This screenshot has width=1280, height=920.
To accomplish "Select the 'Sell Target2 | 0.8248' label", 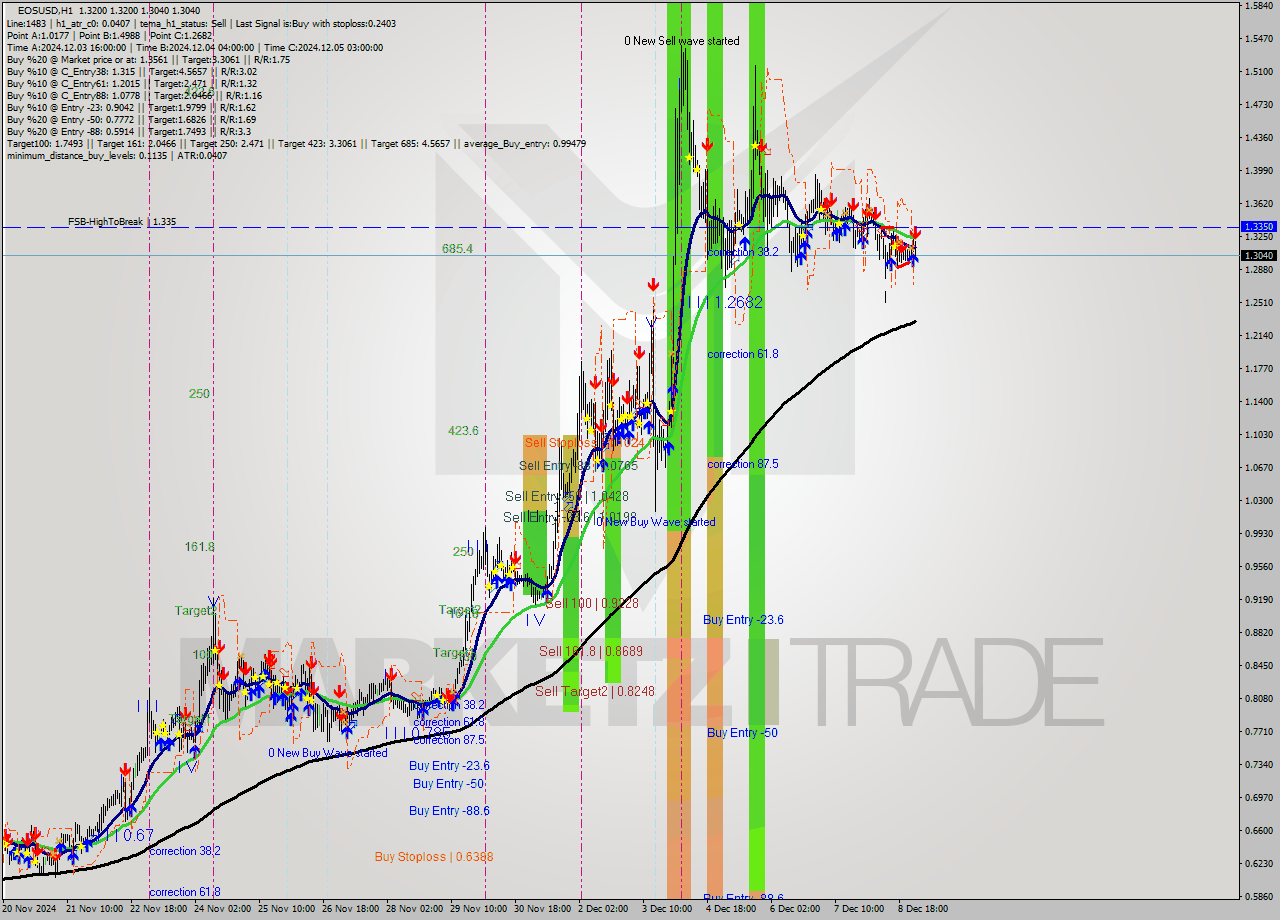I will pos(594,691).
